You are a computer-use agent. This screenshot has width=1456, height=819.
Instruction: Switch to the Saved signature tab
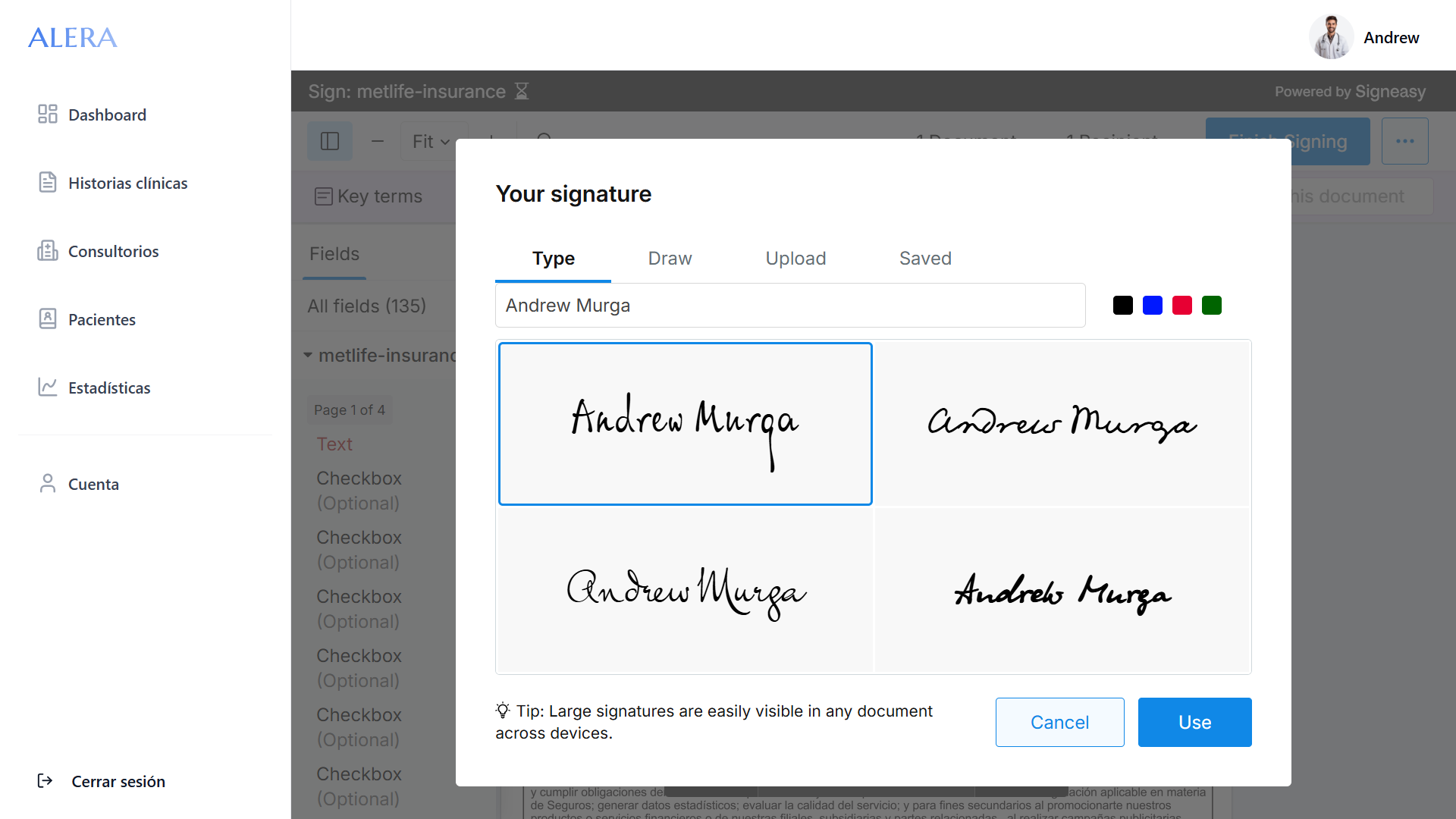point(925,259)
